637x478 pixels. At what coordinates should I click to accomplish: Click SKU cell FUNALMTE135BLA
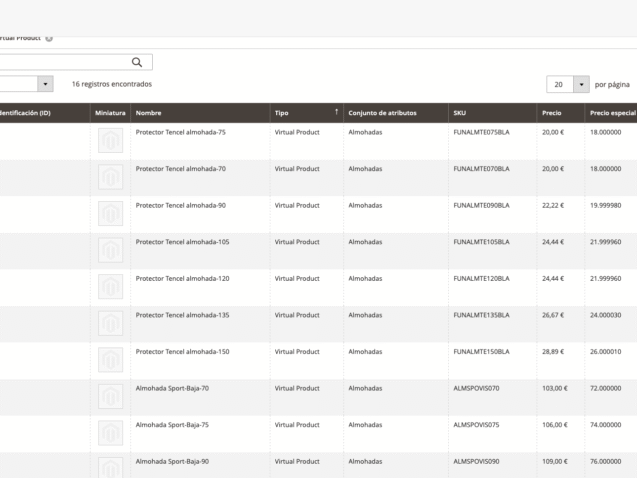click(x=481, y=315)
